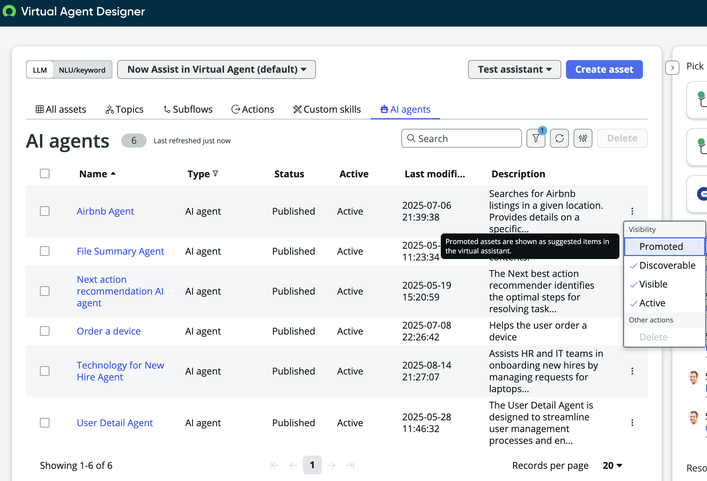This screenshot has height=481, width=707.
Task: Open the Records per page dropdown
Action: [x=612, y=465]
